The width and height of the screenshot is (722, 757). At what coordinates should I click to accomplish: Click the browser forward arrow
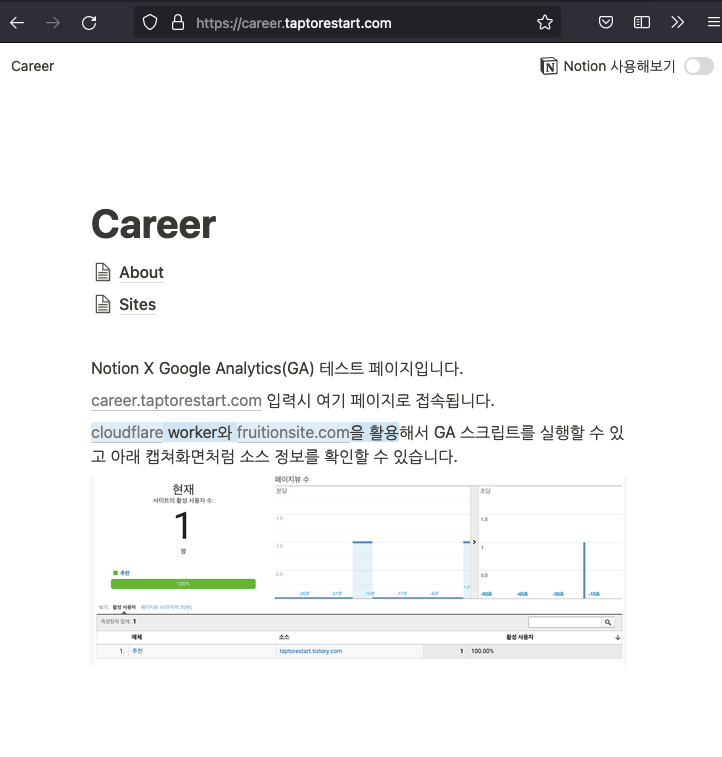click(x=53, y=23)
